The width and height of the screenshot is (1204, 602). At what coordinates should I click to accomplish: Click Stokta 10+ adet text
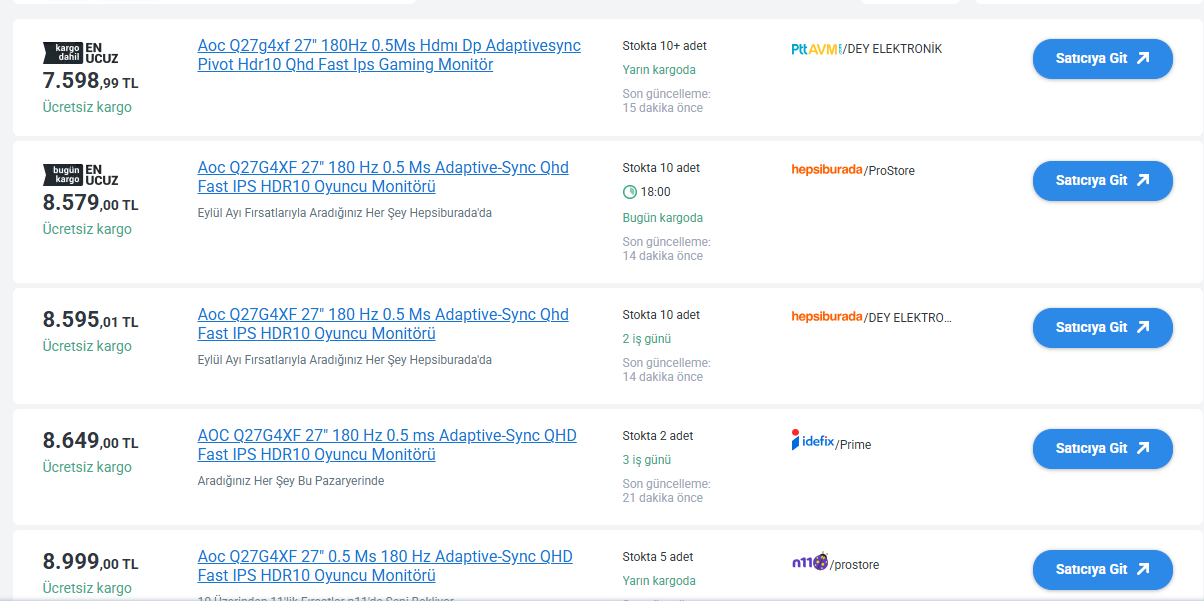tap(664, 46)
